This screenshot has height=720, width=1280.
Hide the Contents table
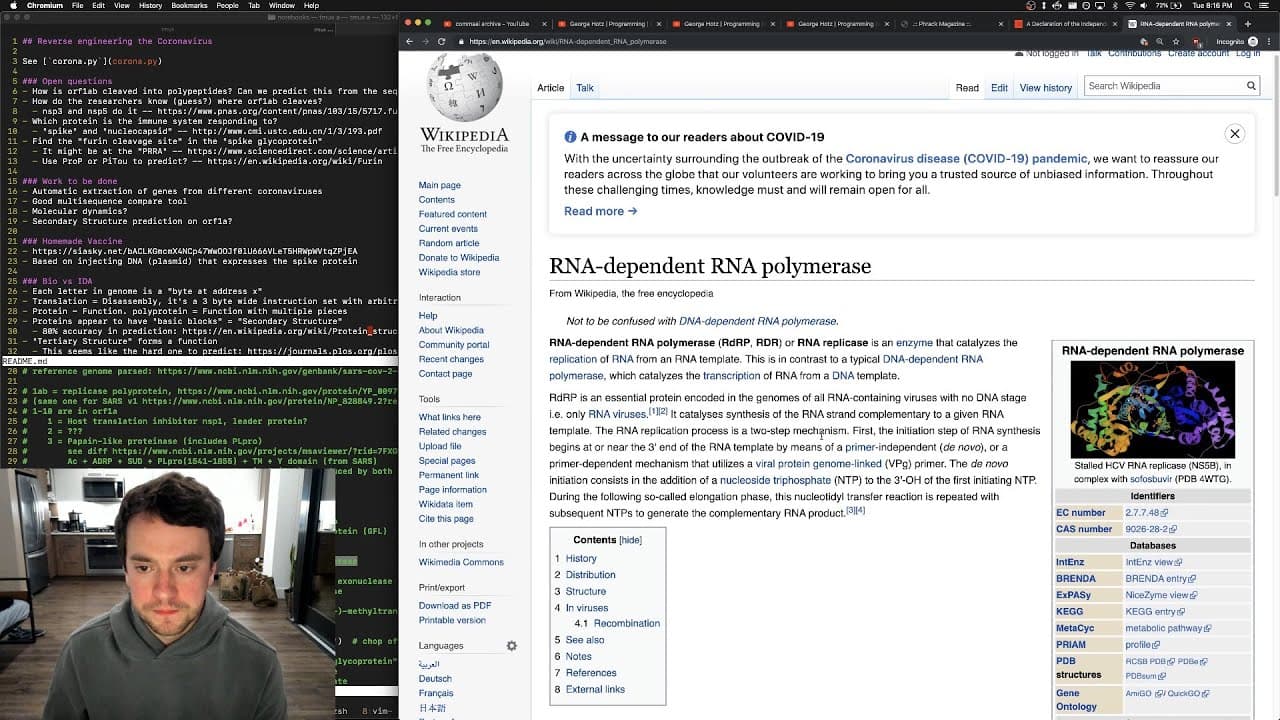pos(630,540)
